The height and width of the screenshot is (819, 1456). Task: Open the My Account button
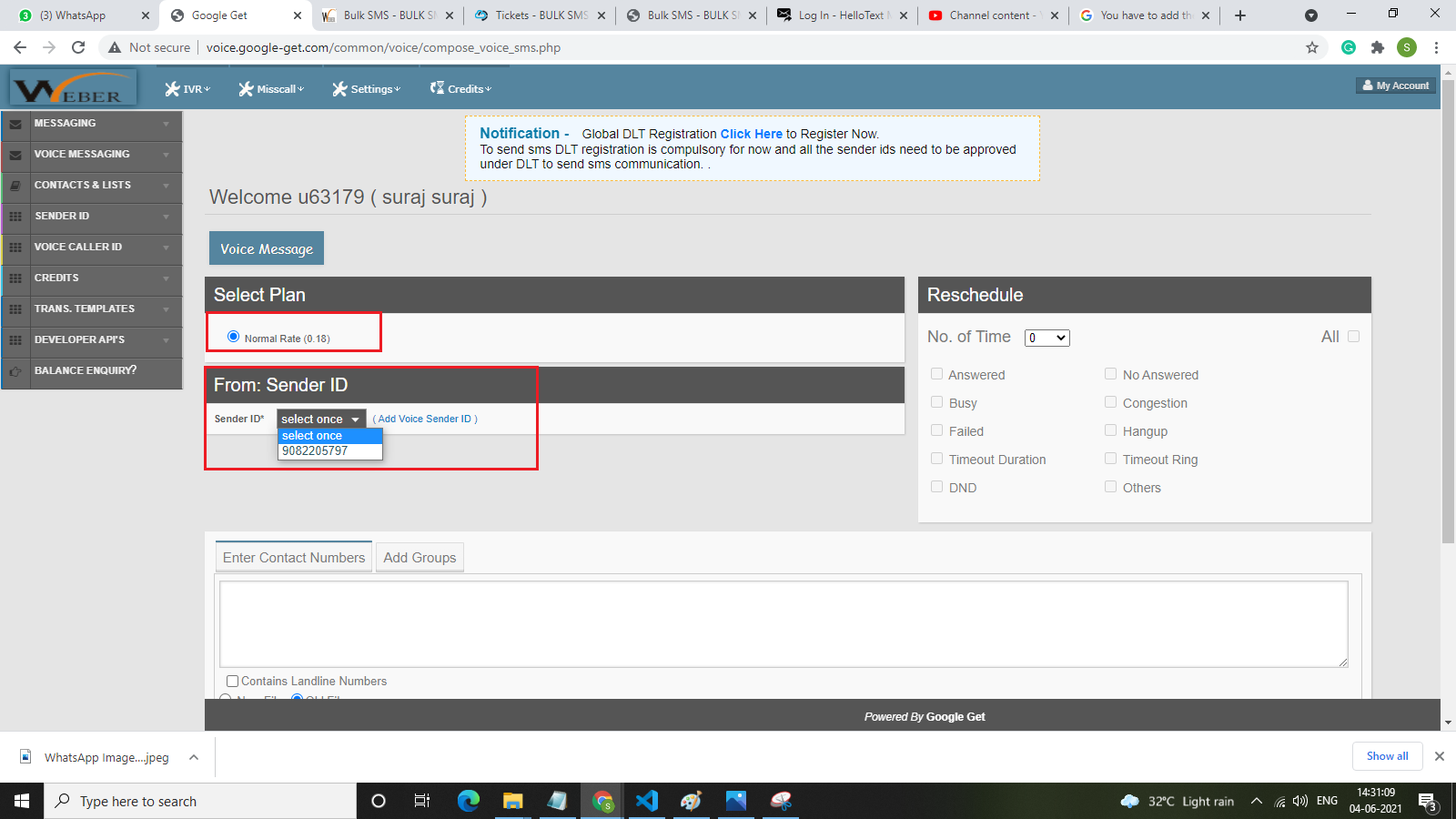coord(1396,86)
